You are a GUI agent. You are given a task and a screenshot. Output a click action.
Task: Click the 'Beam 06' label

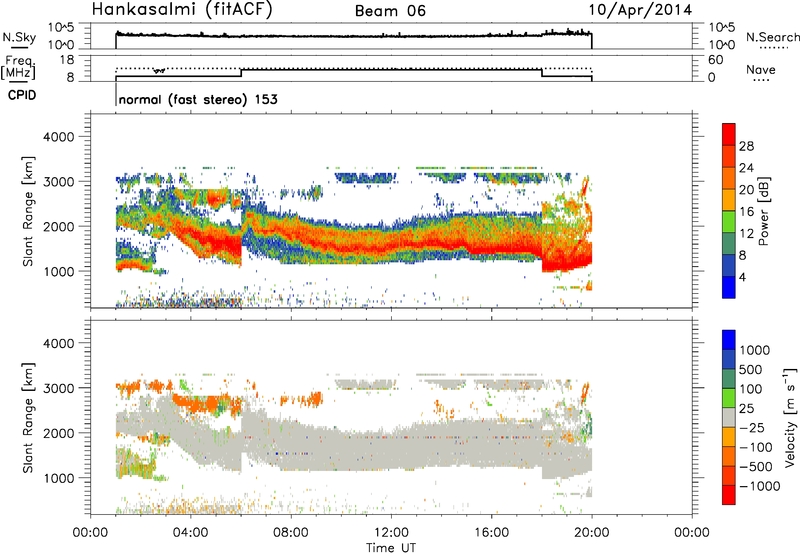[390, 11]
